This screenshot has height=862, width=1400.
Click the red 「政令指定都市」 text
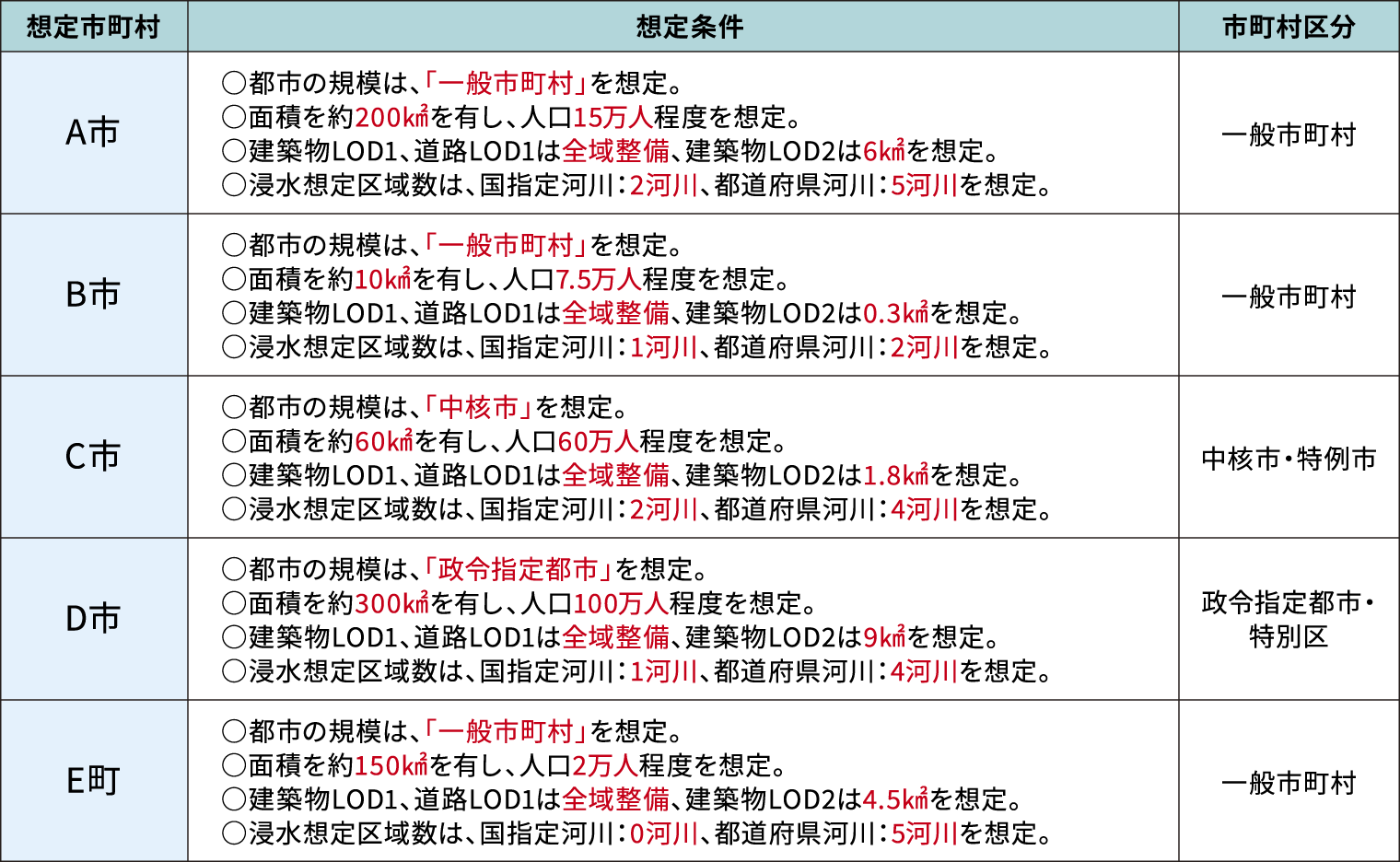pos(518,569)
